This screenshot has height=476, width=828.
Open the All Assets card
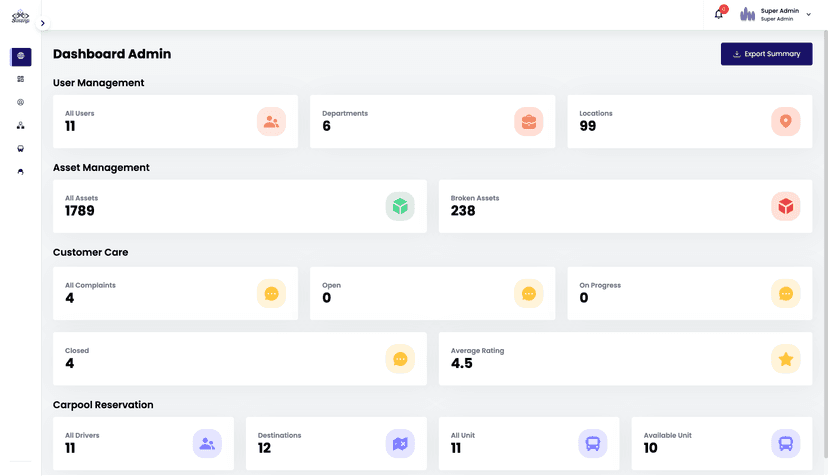[x=239, y=206]
